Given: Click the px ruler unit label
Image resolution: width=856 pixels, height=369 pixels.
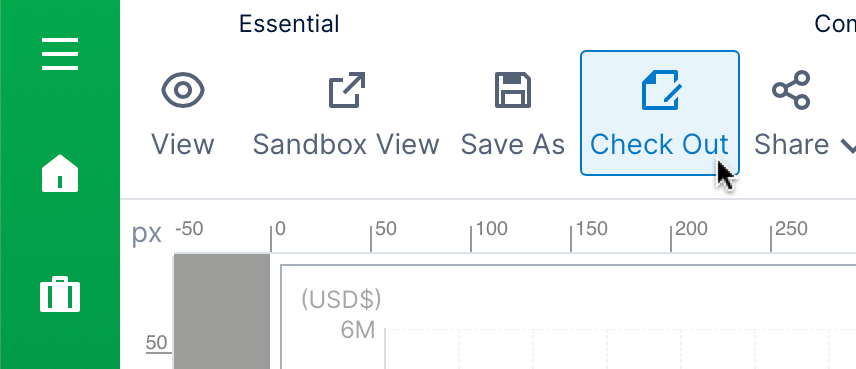Looking at the screenshot, I should (x=147, y=233).
